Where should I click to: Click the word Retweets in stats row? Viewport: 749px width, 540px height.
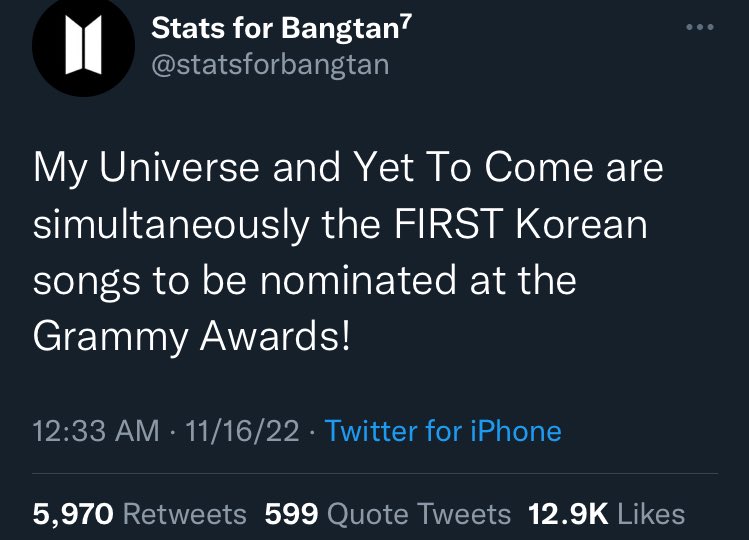185,514
